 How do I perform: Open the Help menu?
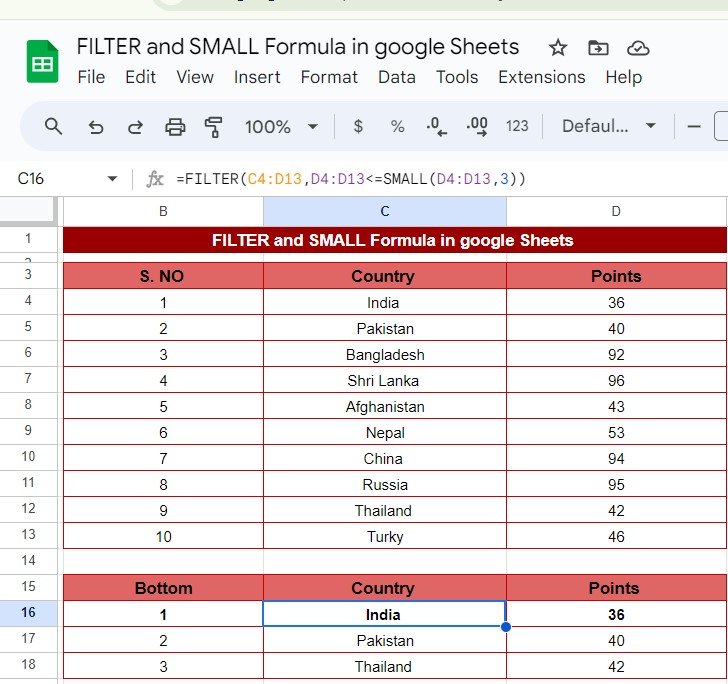click(624, 77)
